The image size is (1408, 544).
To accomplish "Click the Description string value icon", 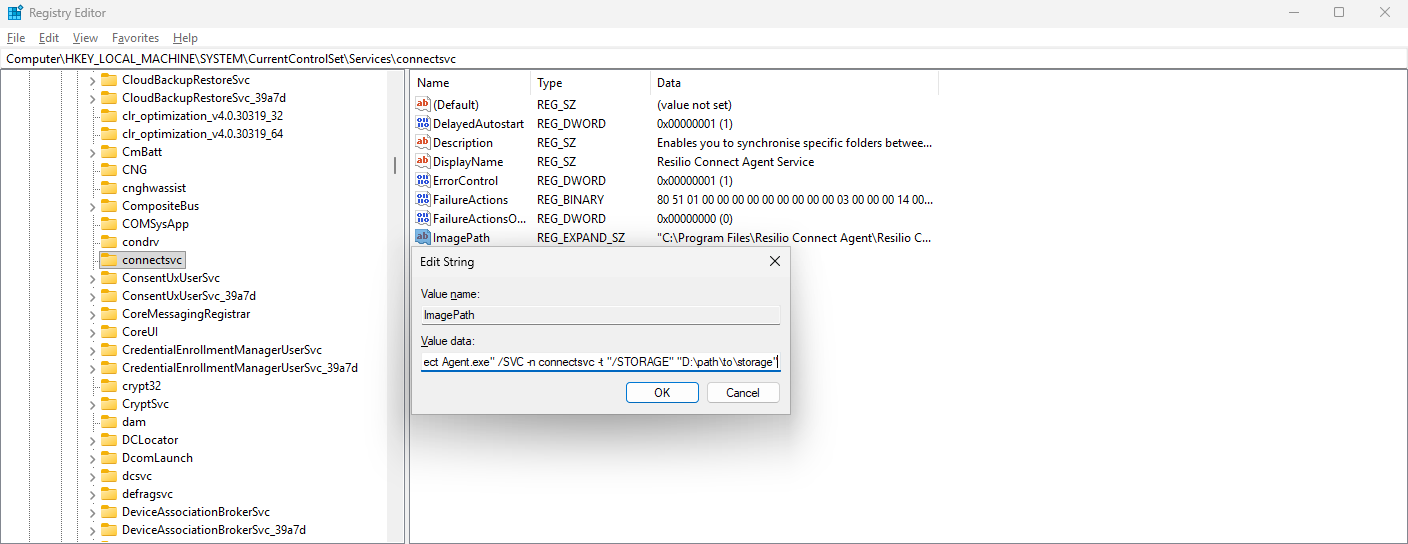I will coord(423,143).
